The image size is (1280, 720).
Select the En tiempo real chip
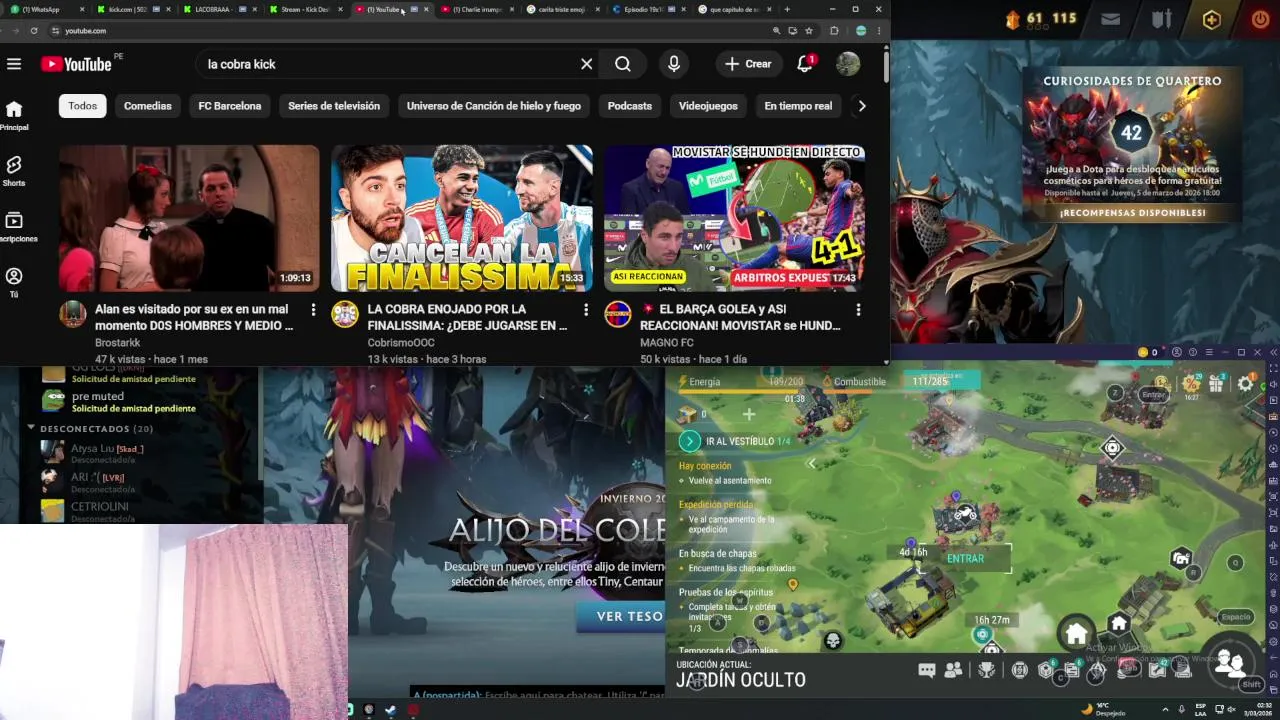pyautogui.click(x=798, y=106)
